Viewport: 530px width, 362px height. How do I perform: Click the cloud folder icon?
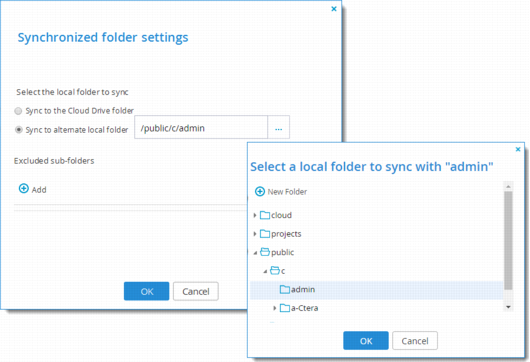(265, 215)
